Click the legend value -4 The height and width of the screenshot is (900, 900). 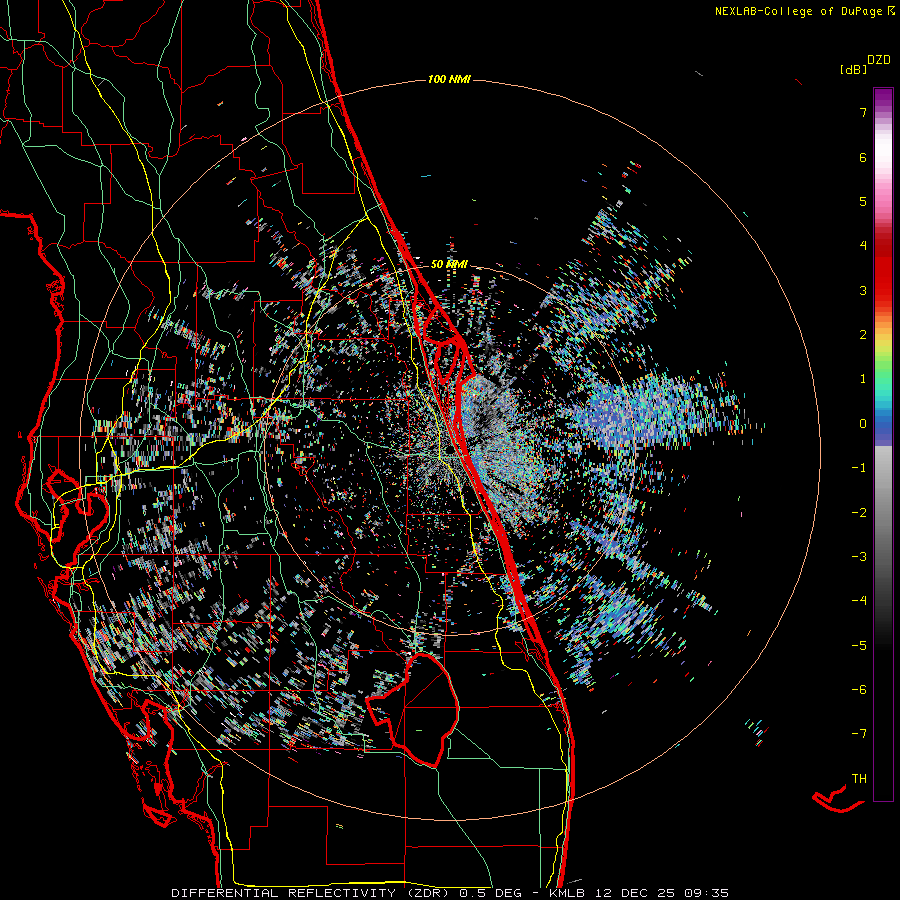point(859,601)
